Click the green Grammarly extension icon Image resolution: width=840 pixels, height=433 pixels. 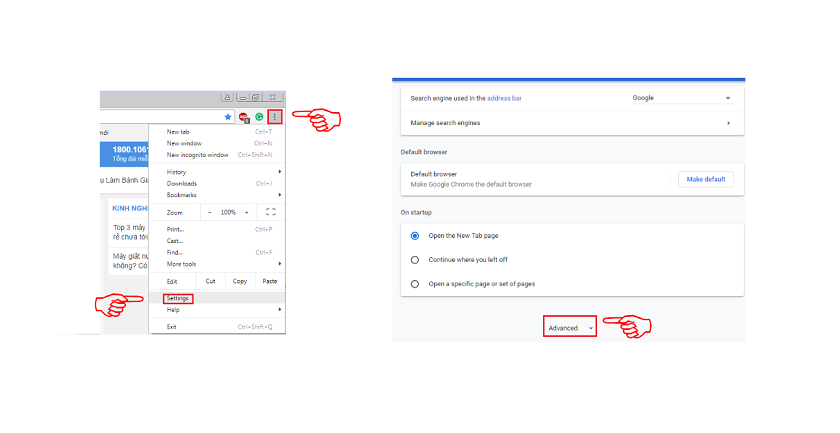pyautogui.click(x=259, y=117)
